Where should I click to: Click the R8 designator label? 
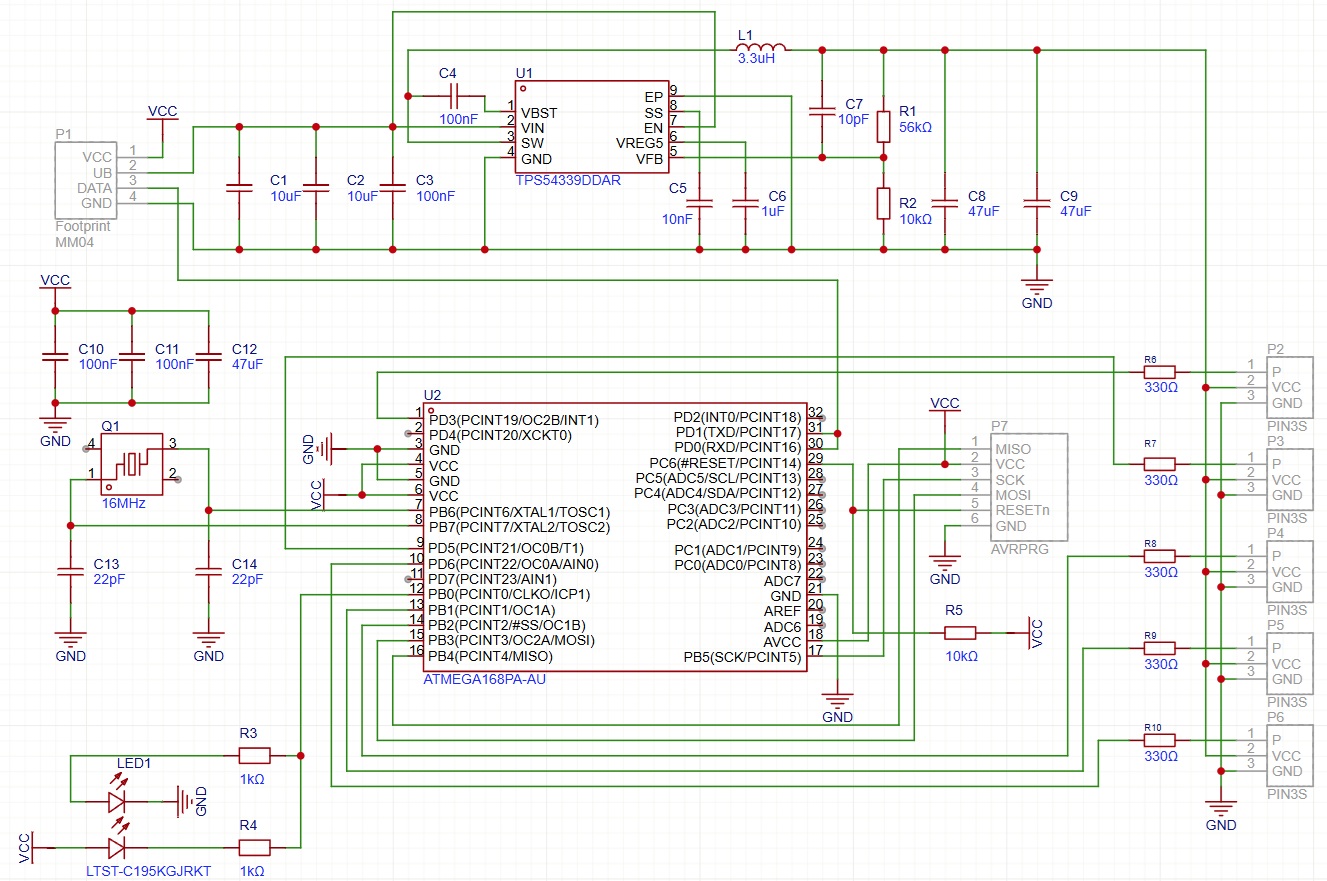pos(1150,543)
